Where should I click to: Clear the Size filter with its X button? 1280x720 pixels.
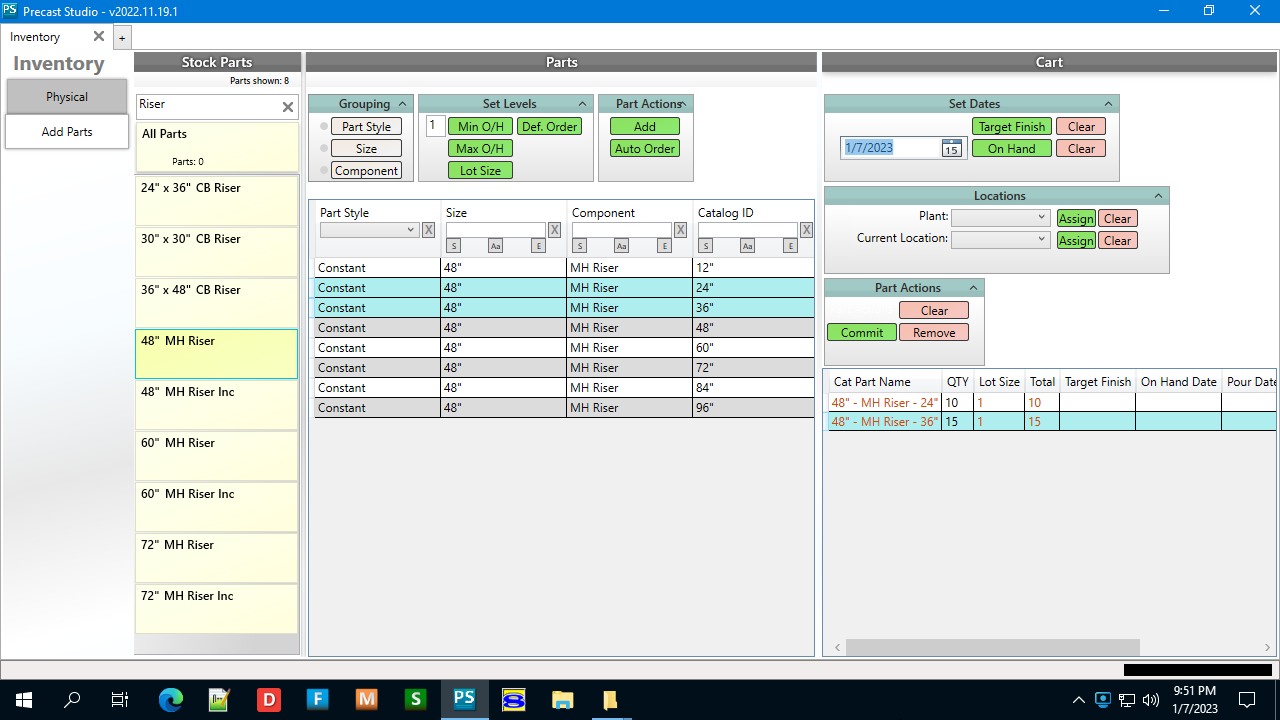pyautogui.click(x=554, y=230)
